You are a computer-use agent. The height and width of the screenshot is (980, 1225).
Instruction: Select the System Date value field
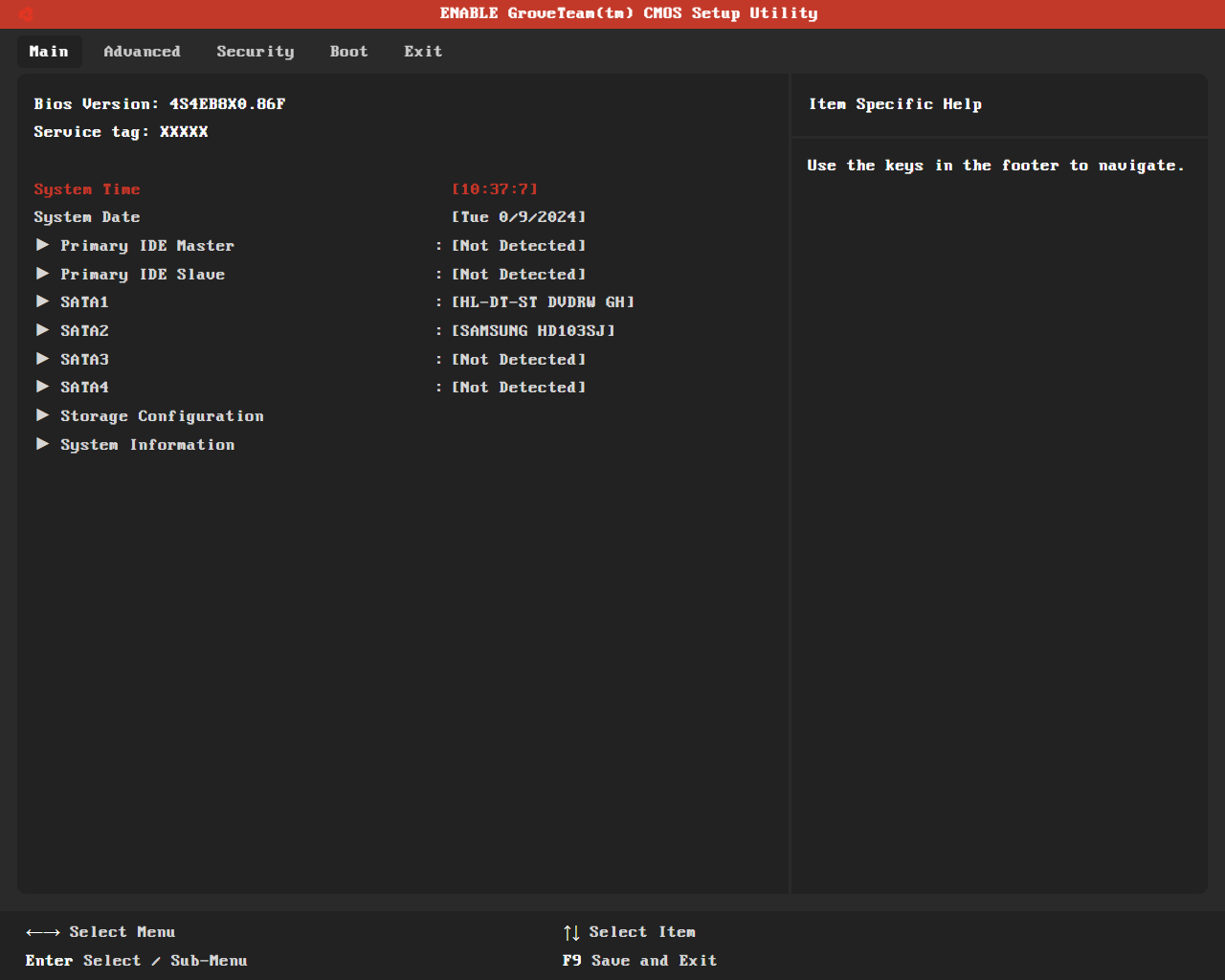coord(519,217)
